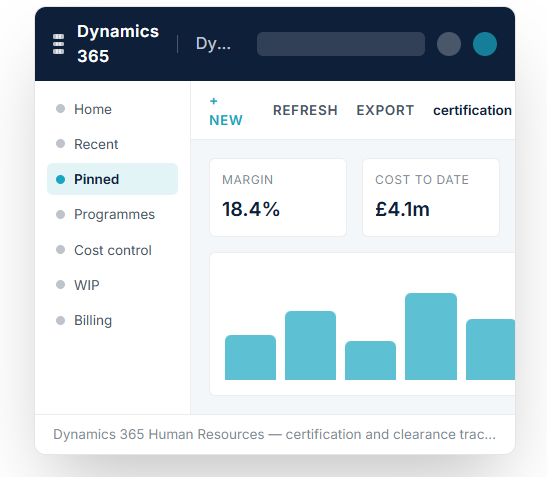The height and width of the screenshot is (477, 547).
Task: Open the app launcher waffle icon
Action: pos(58,44)
